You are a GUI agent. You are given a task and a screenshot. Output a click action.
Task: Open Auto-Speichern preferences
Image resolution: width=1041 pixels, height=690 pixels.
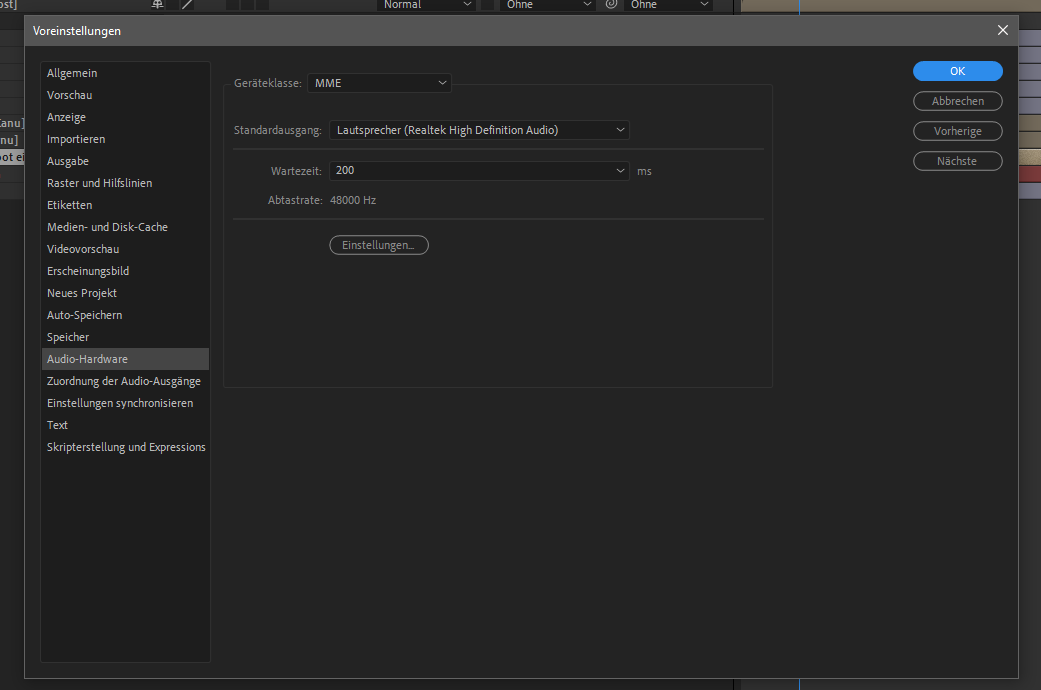point(125,315)
